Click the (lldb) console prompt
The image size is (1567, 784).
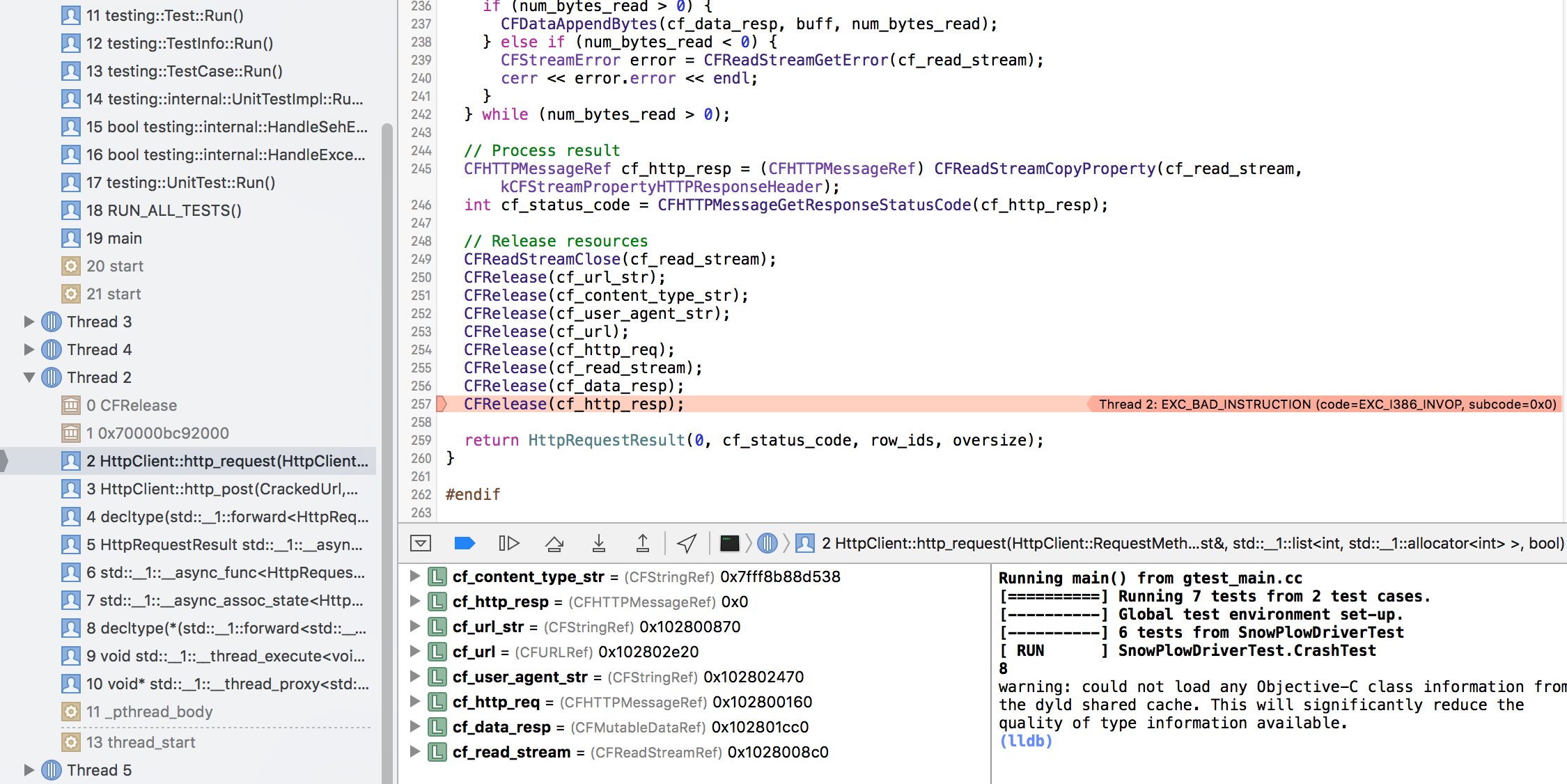tap(1026, 741)
